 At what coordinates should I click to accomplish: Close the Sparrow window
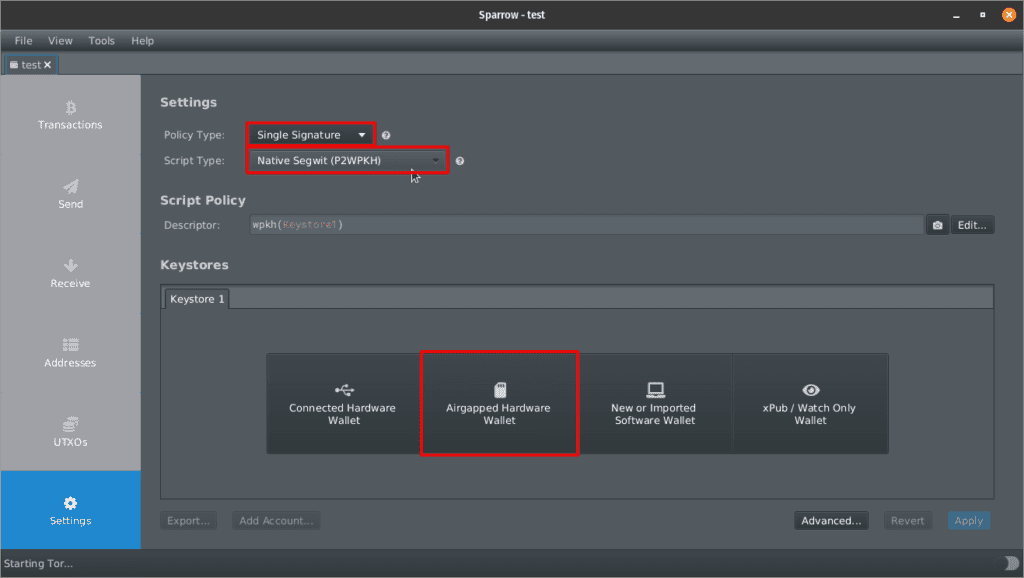1009,15
